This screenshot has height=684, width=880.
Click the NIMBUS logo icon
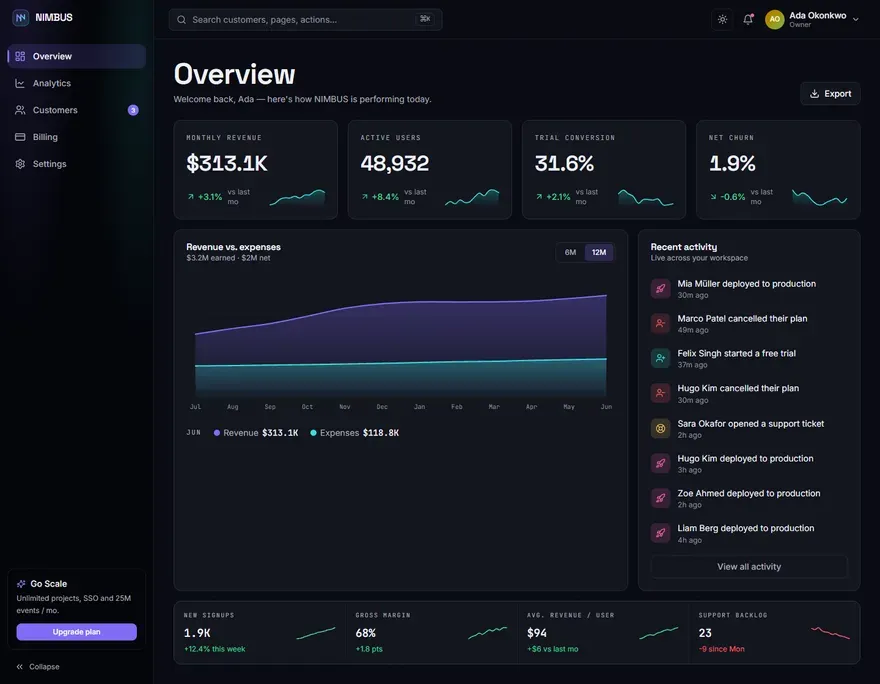(x=21, y=17)
